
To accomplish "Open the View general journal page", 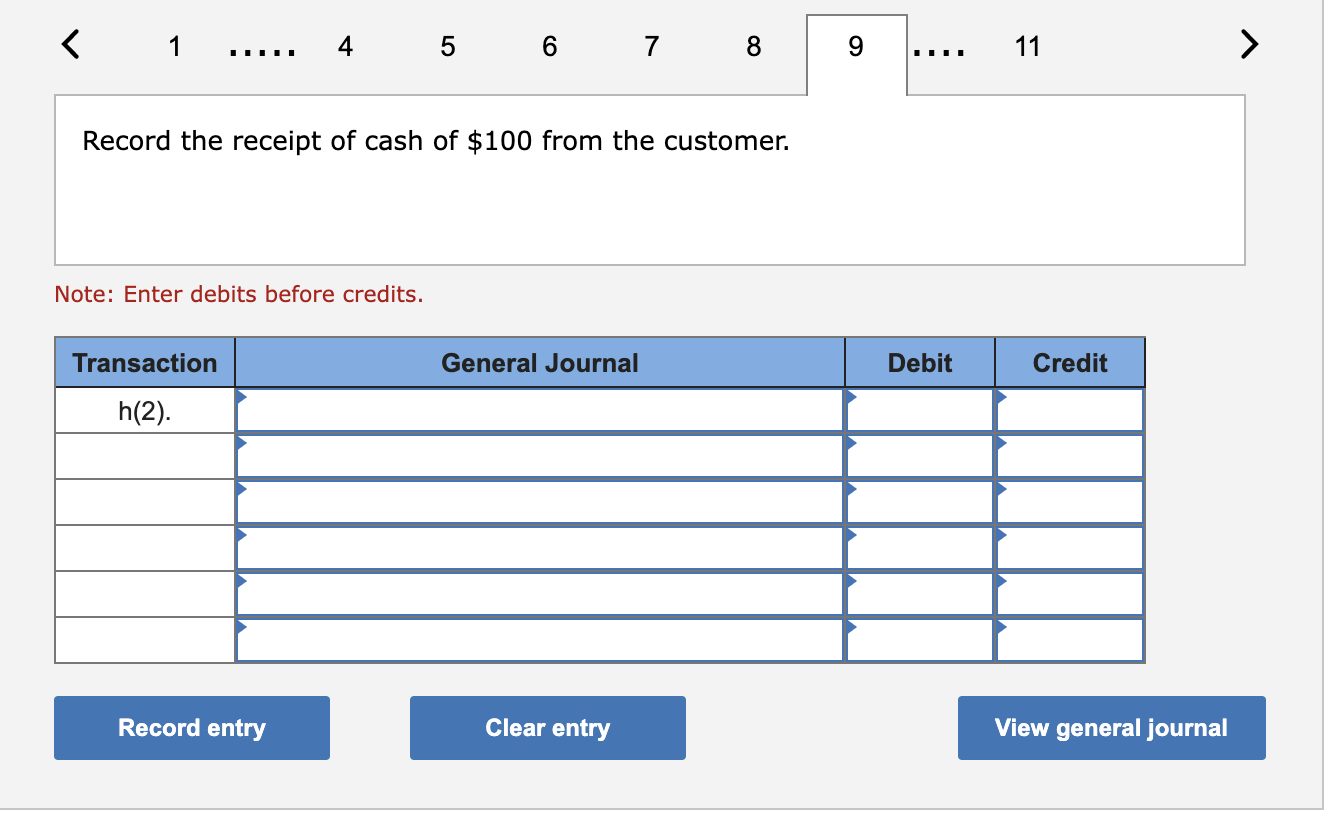I will (x=1110, y=727).
